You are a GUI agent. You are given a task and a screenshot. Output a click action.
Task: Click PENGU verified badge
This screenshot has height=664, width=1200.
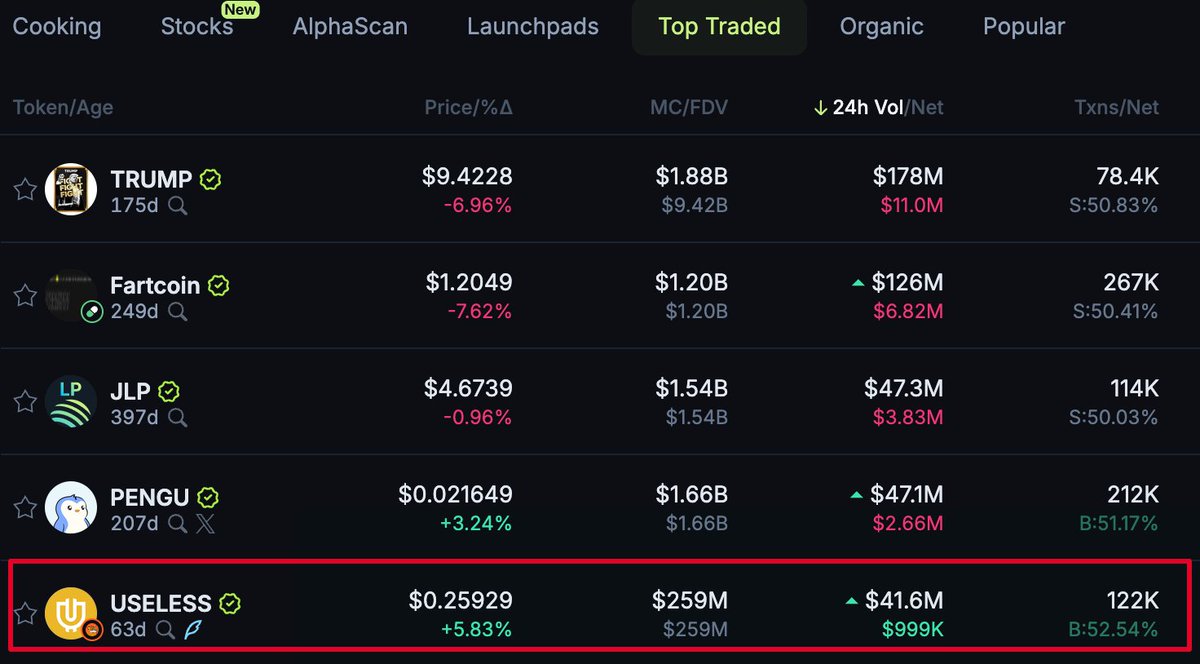tap(208, 498)
